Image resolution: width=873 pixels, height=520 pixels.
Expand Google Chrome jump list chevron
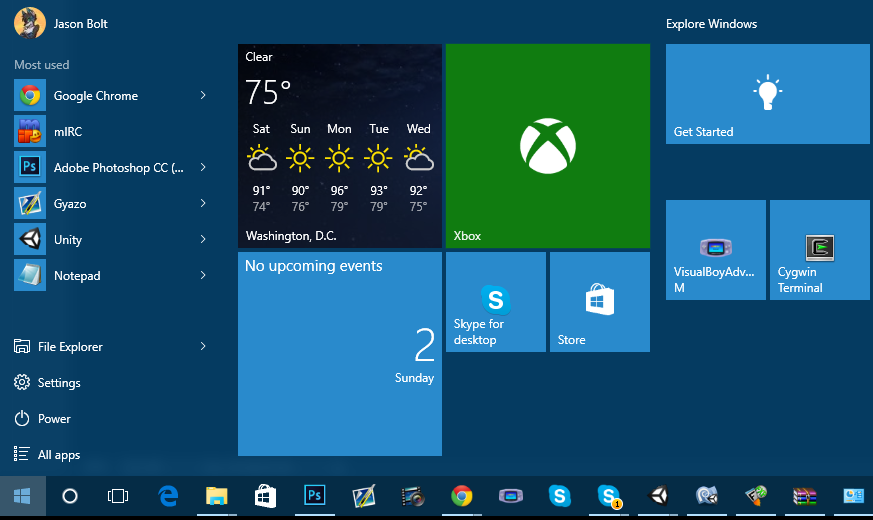coord(203,96)
